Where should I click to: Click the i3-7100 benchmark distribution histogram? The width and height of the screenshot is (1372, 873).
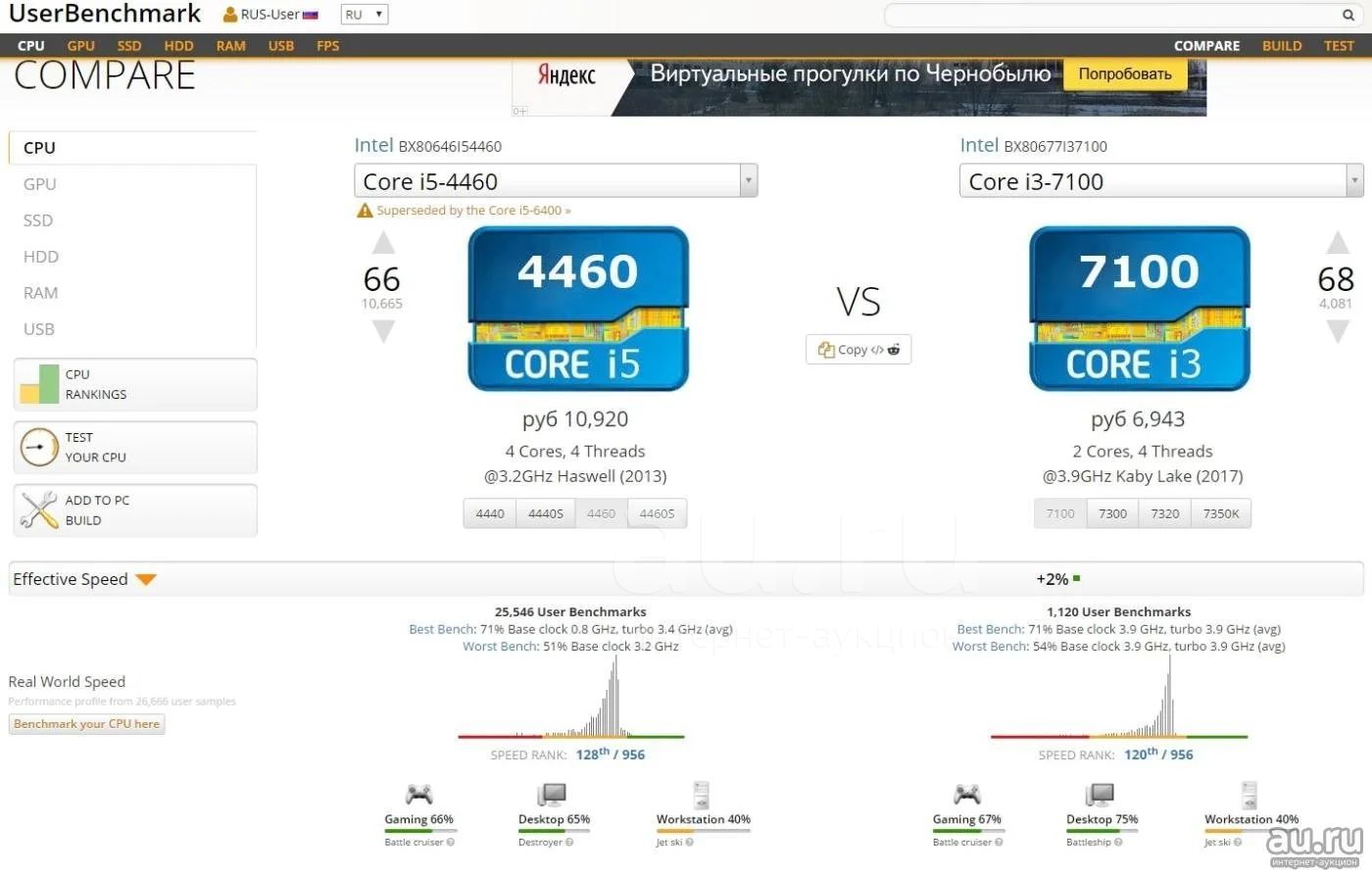click(1119, 696)
